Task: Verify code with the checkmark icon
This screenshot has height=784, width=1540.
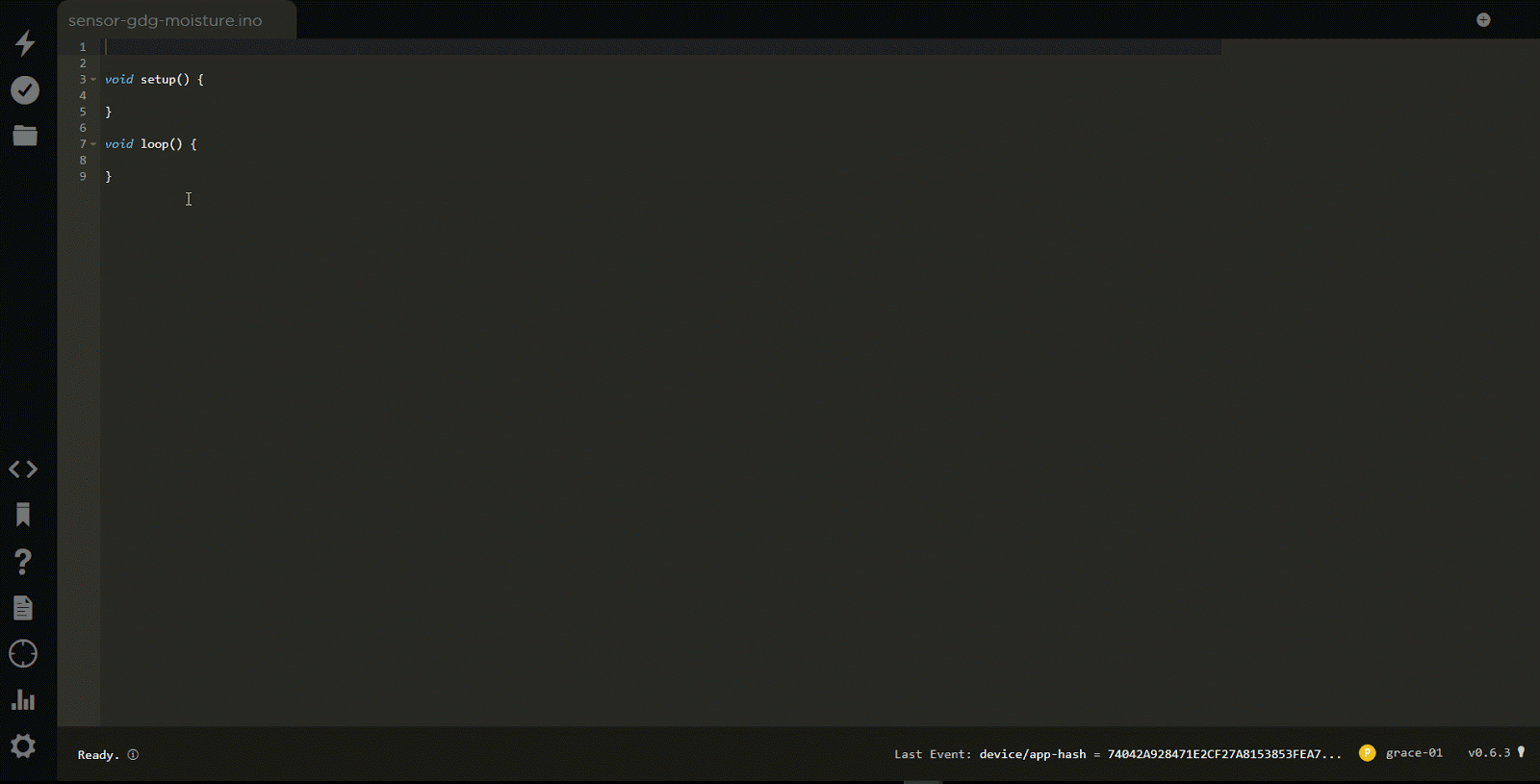Action: coord(25,89)
